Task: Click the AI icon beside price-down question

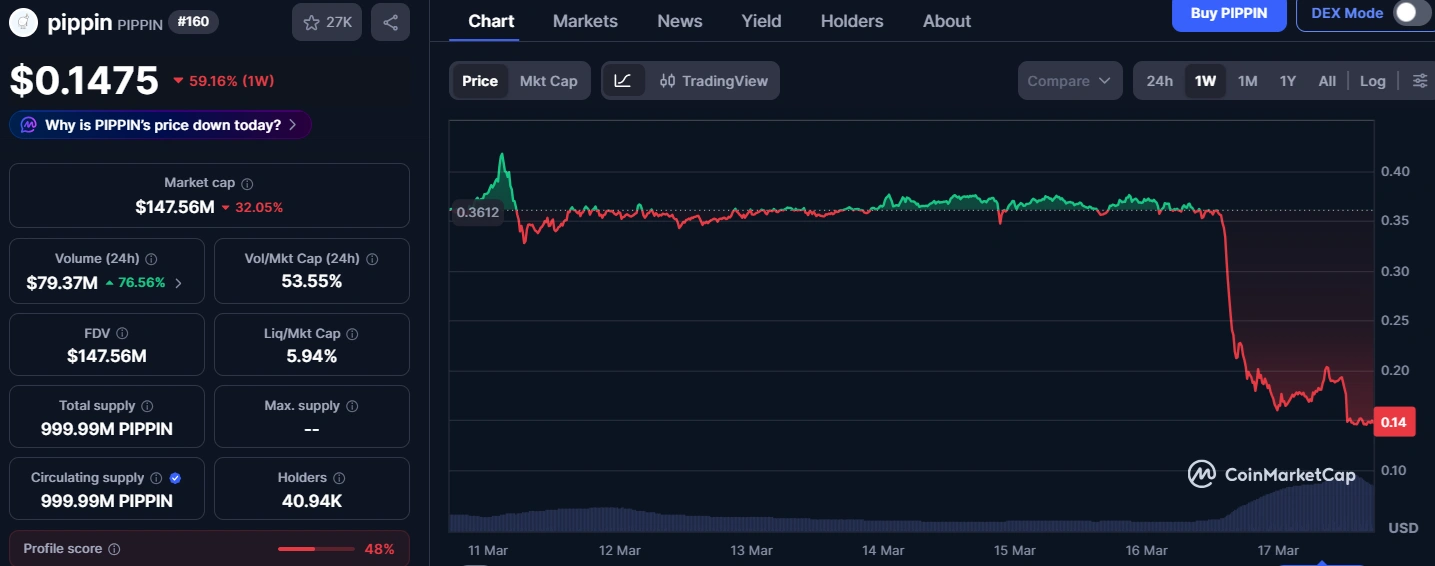Action: (28, 125)
